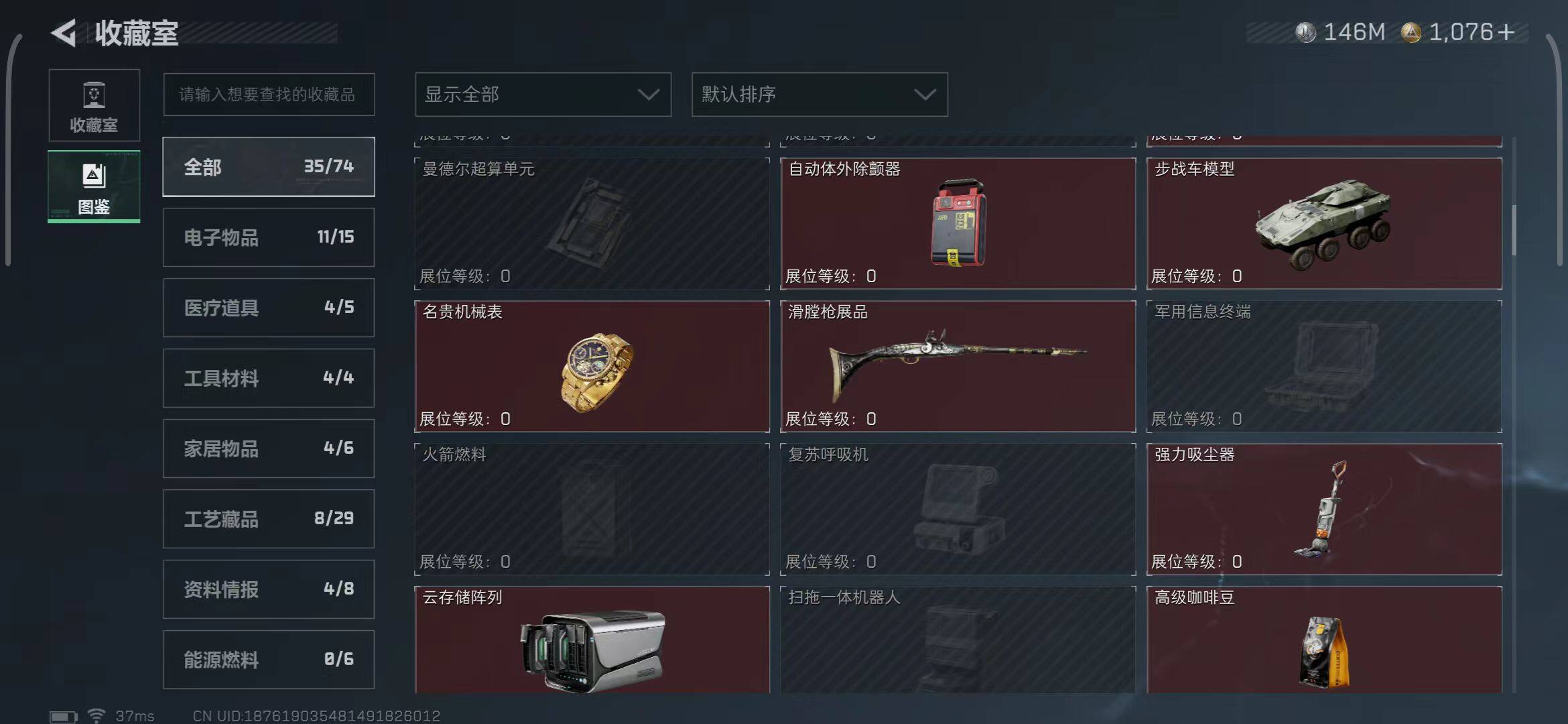Click the gold triangle currency icon
The image size is (1568, 724).
point(1411,32)
